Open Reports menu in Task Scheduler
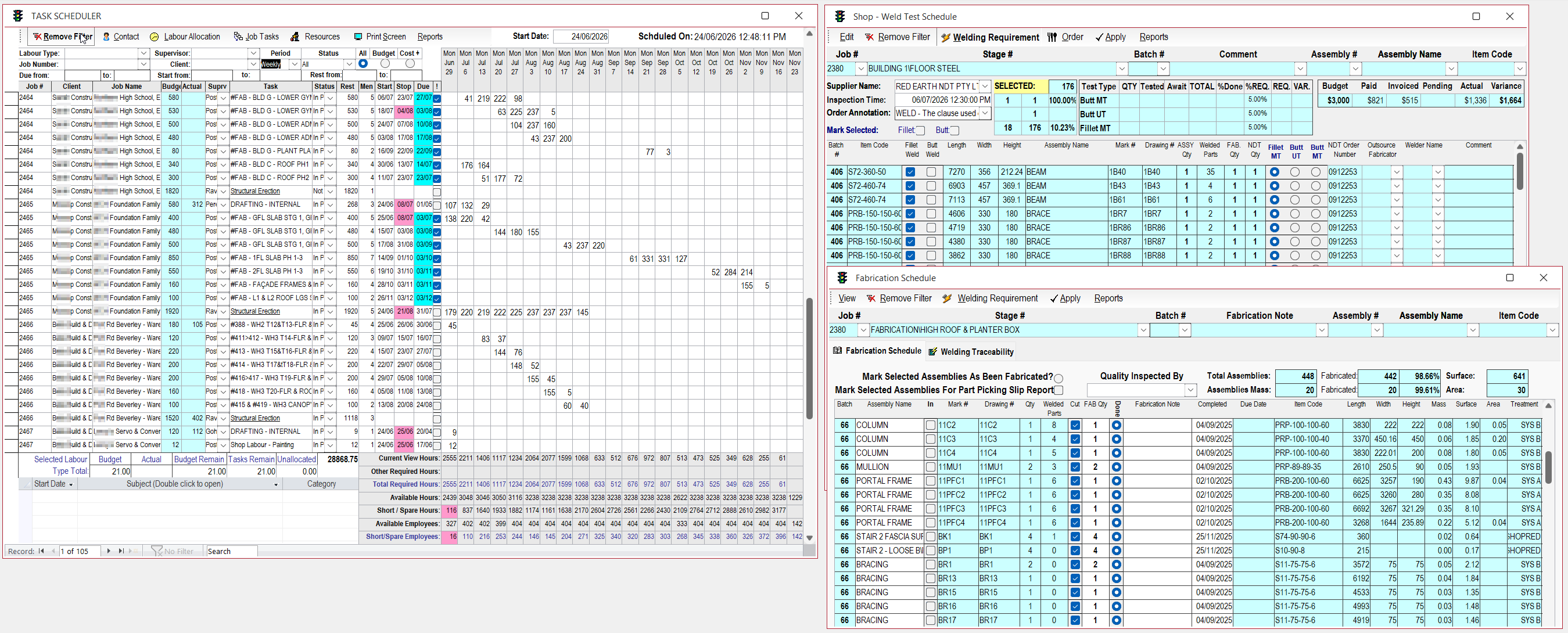Viewport: 1568px width, 633px height. pyautogui.click(x=430, y=37)
